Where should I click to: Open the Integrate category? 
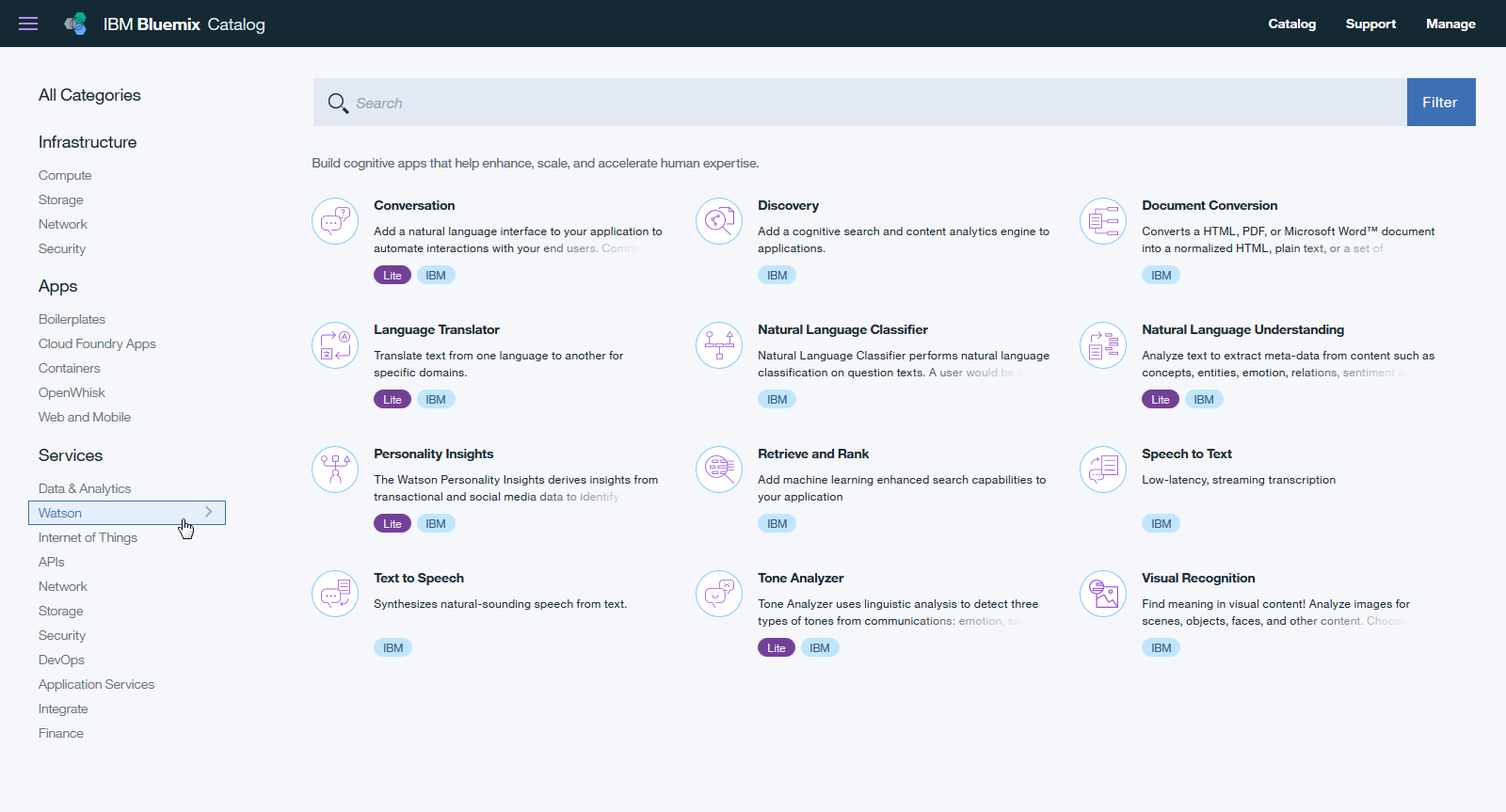coord(63,709)
